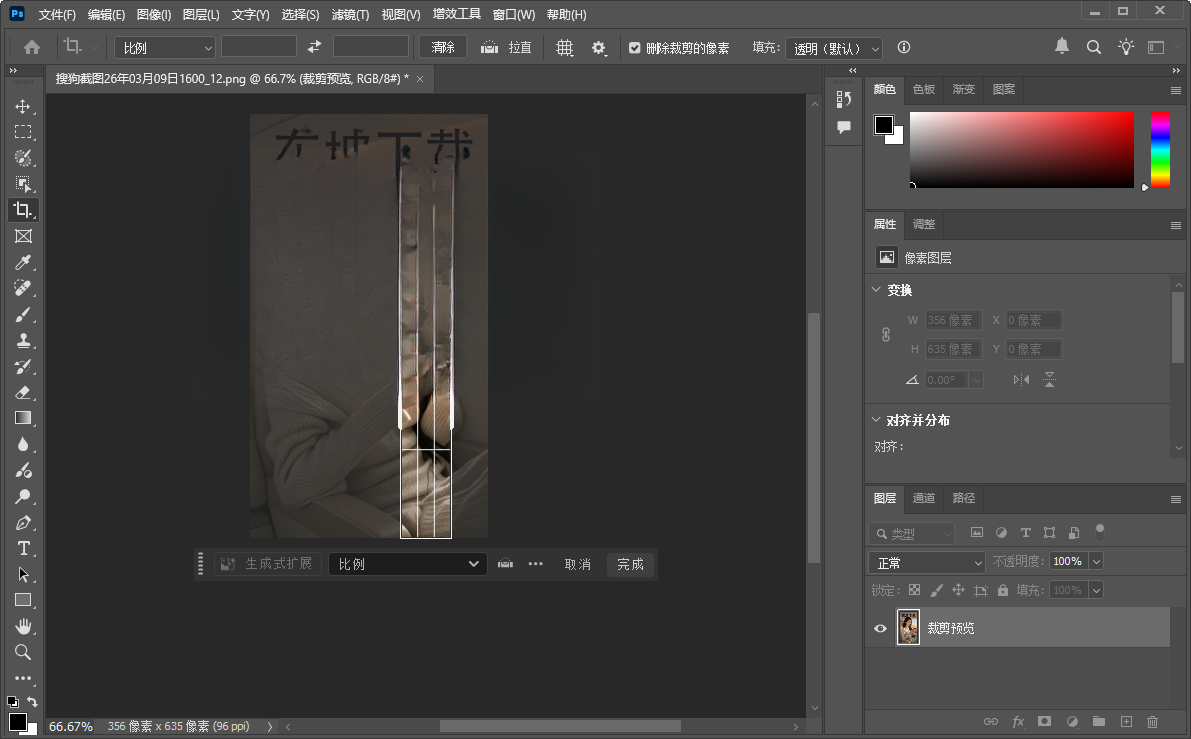This screenshot has width=1191, height=739.
Task: Open the search magnifier in top bar
Action: [x=1094, y=47]
